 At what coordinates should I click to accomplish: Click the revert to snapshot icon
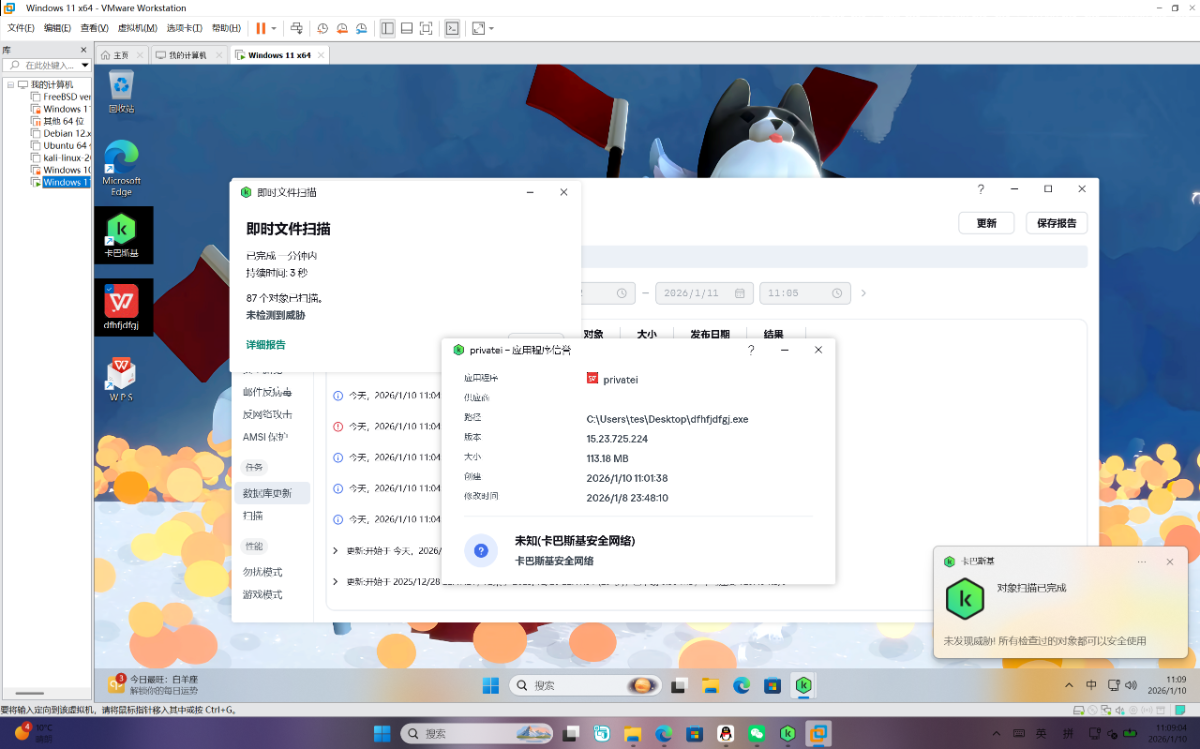click(342, 28)
